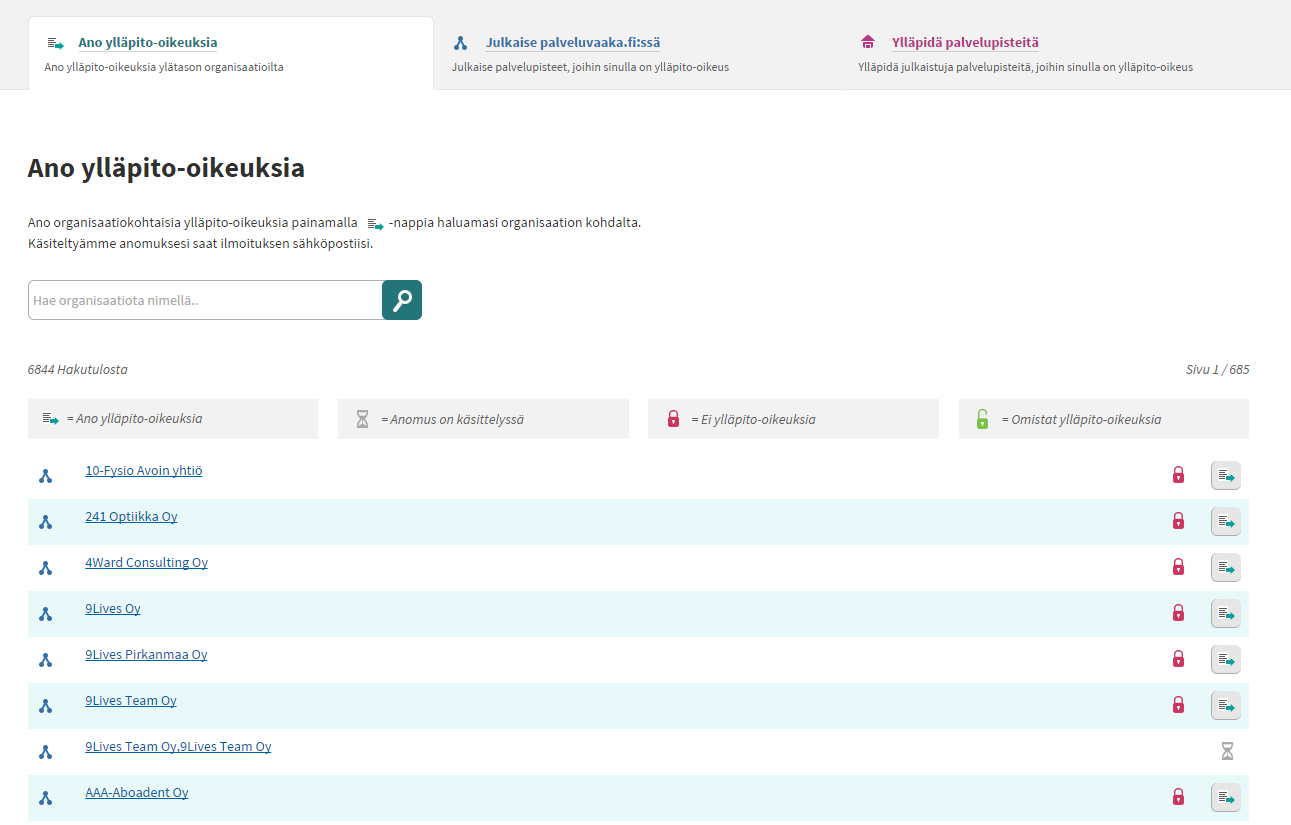
Task: Open the 9Lives Oy link
Action: [113, 608]
